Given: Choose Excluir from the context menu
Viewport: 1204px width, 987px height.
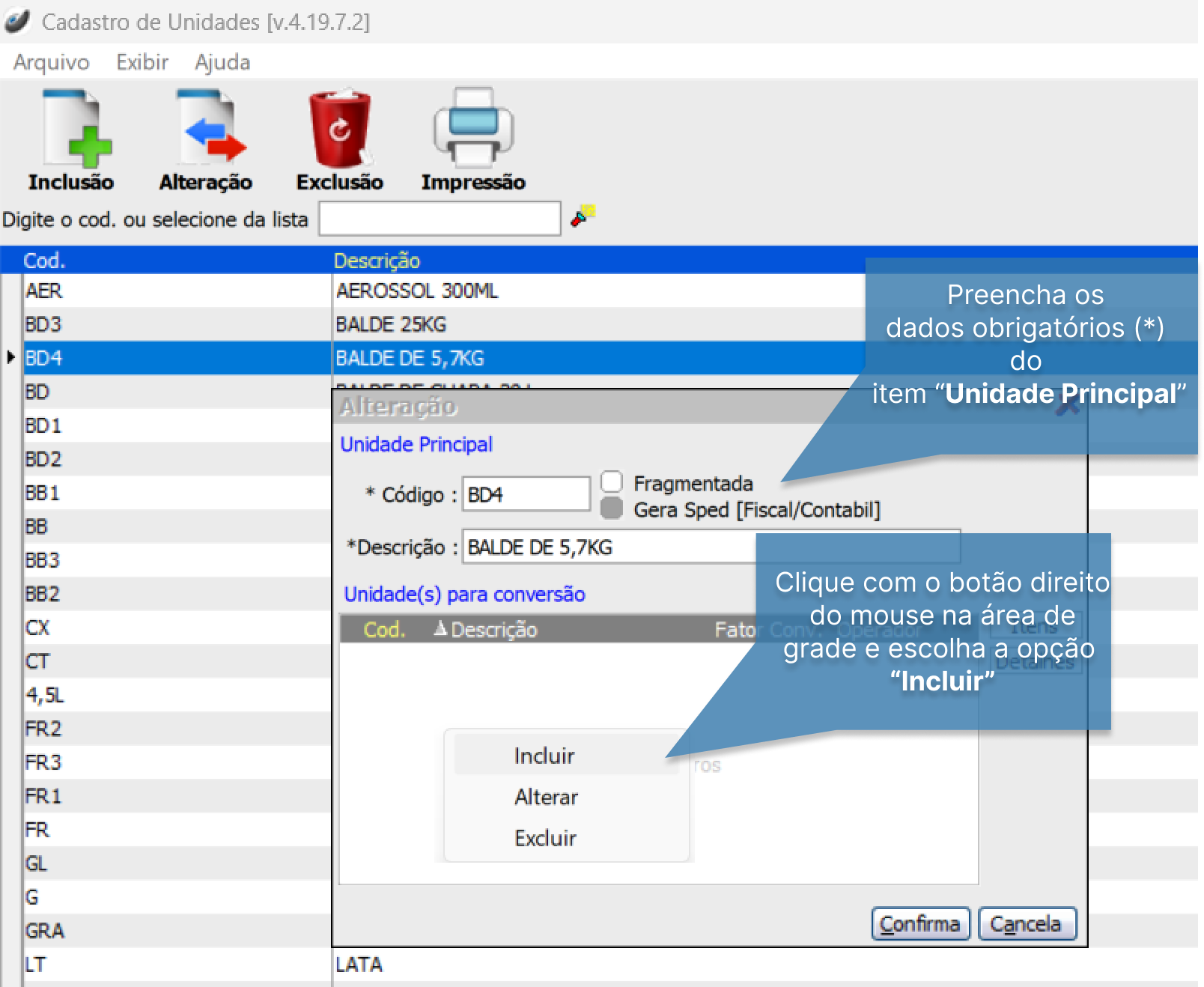Looking at the screenshot, I should (545, 838).
